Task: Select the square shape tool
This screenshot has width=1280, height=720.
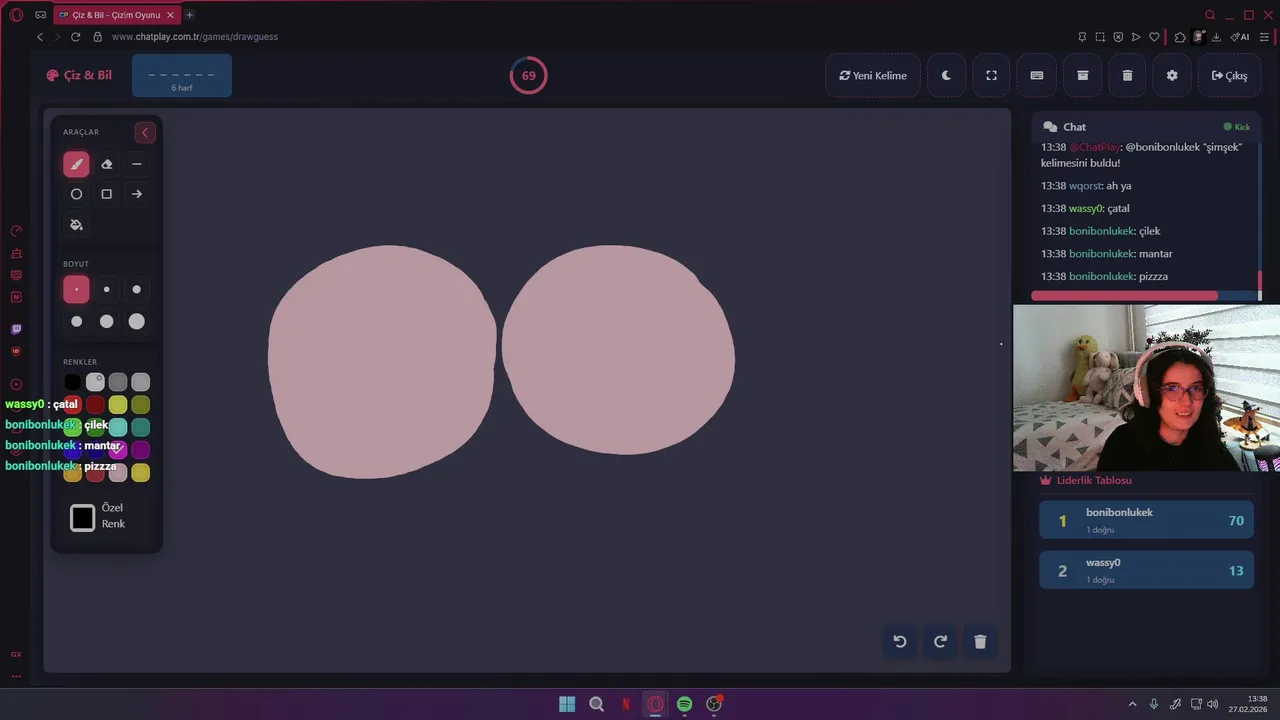Action: click(x=107, y=194)
